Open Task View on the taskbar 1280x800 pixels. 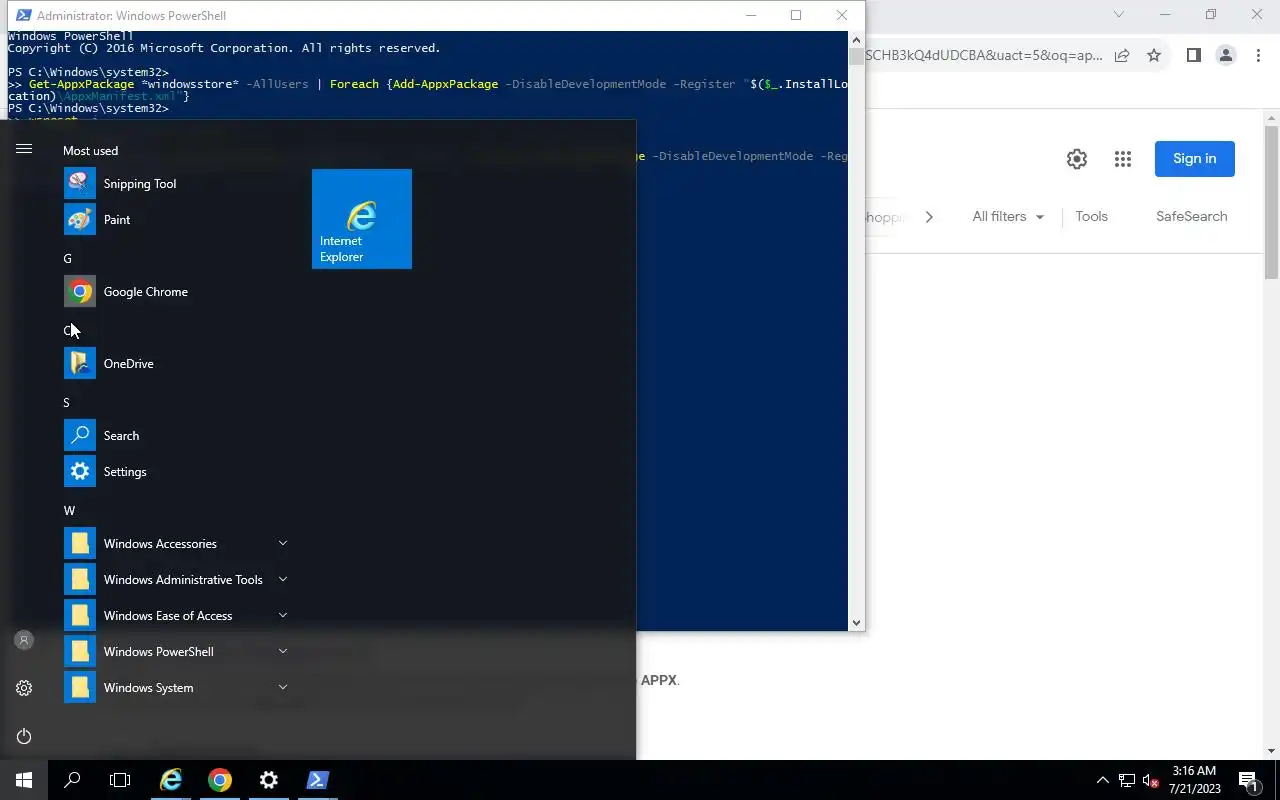(x=120, y=780)
